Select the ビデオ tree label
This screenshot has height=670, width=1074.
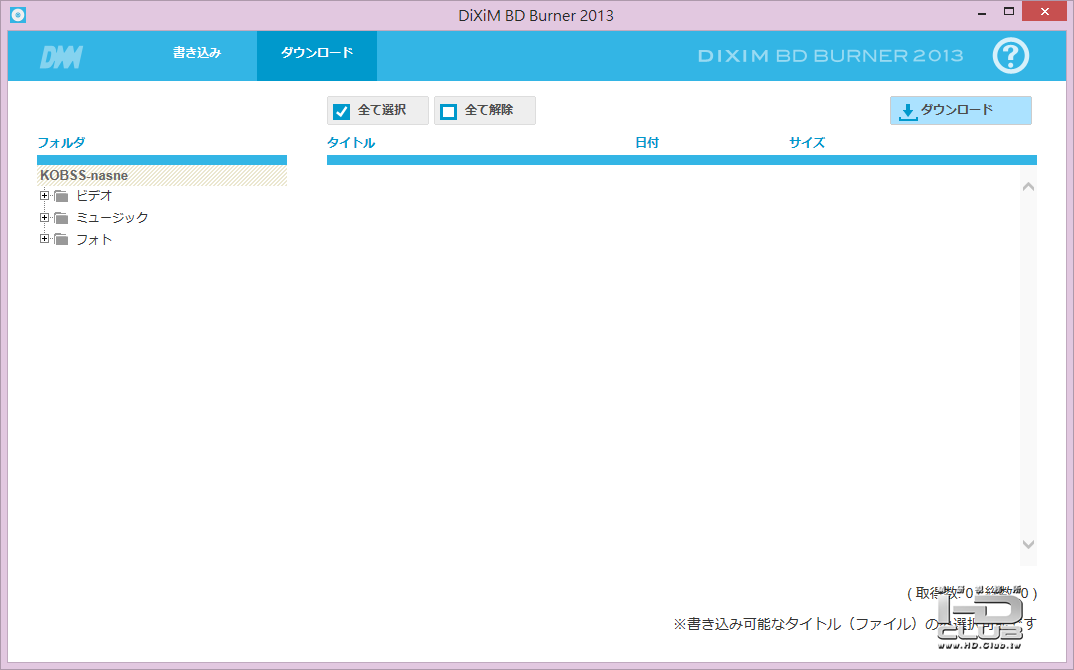pos(94,196)
